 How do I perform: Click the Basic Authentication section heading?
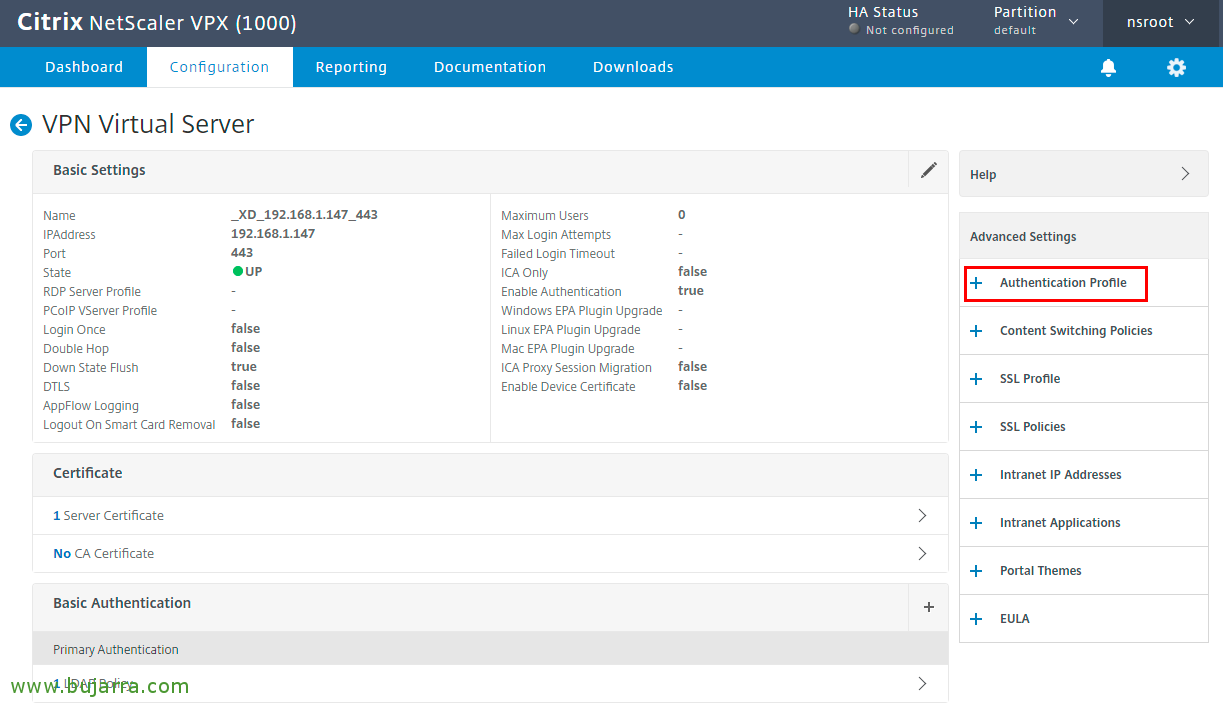(x=122, y=603)
